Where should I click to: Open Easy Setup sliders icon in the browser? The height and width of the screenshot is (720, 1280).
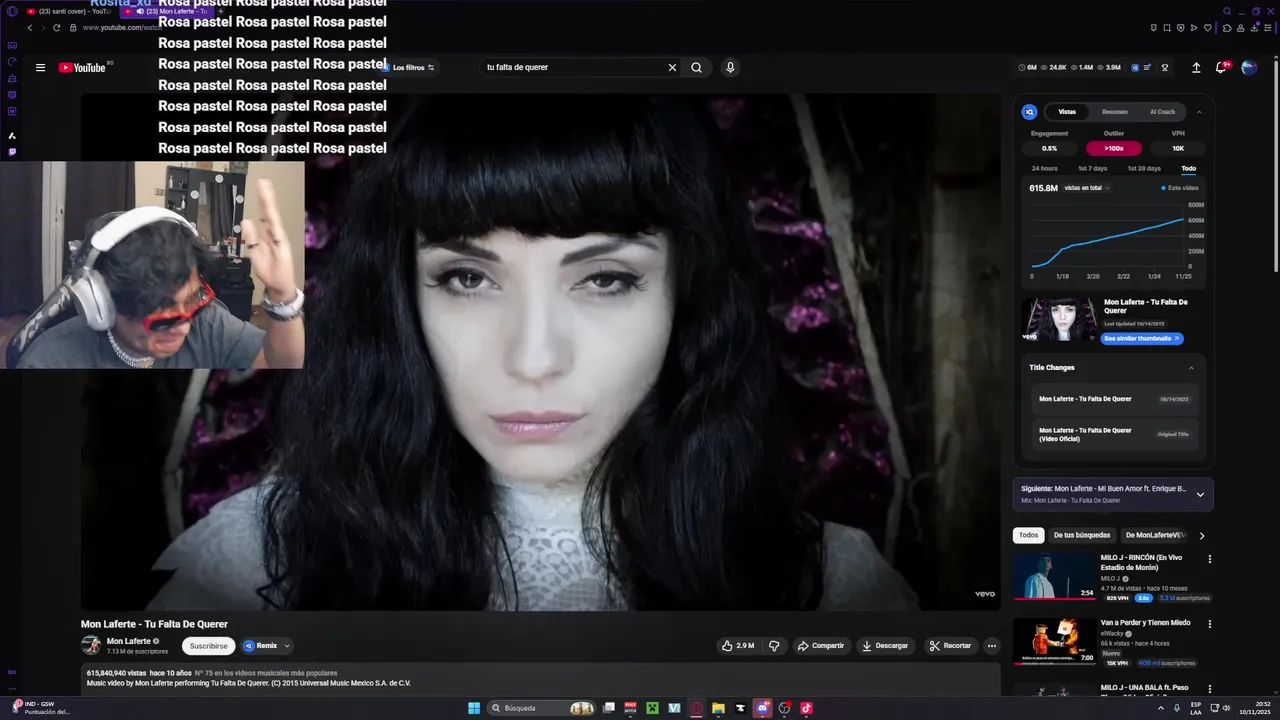[x=1268, y=28]
